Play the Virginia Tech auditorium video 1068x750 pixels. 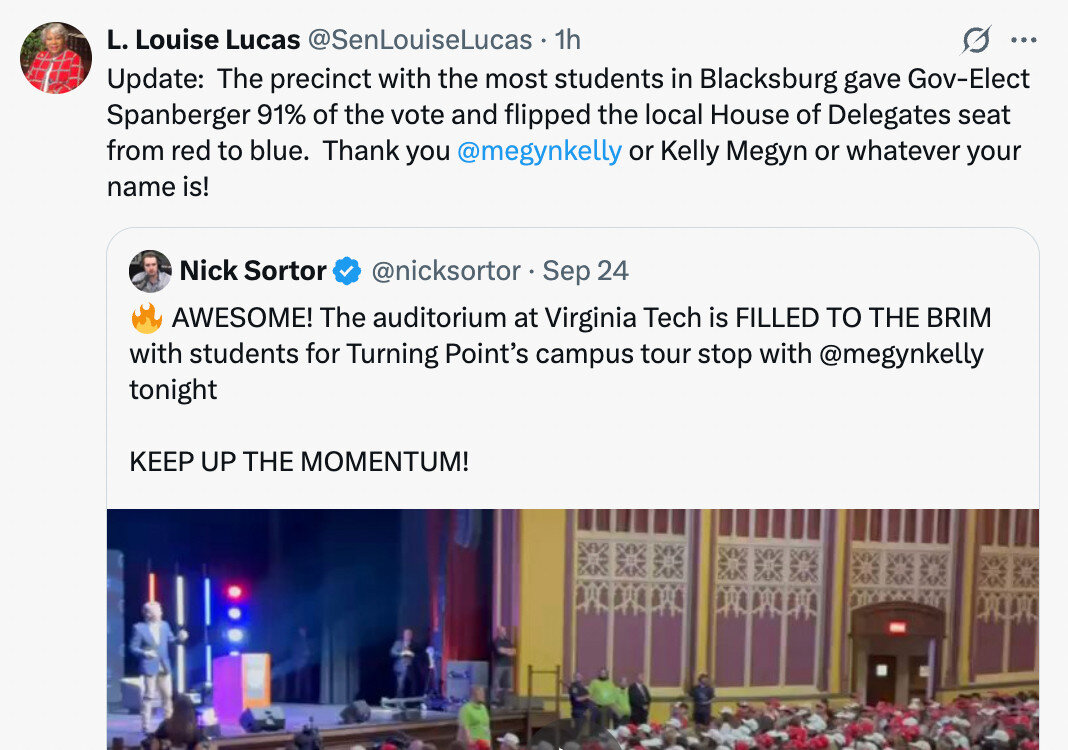572,630
